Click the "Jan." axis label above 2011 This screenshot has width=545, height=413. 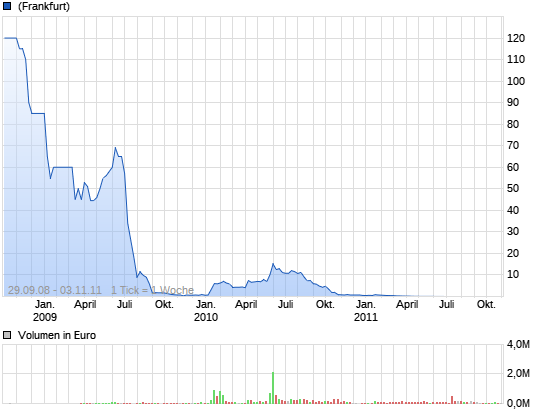[x=366, y=305]
